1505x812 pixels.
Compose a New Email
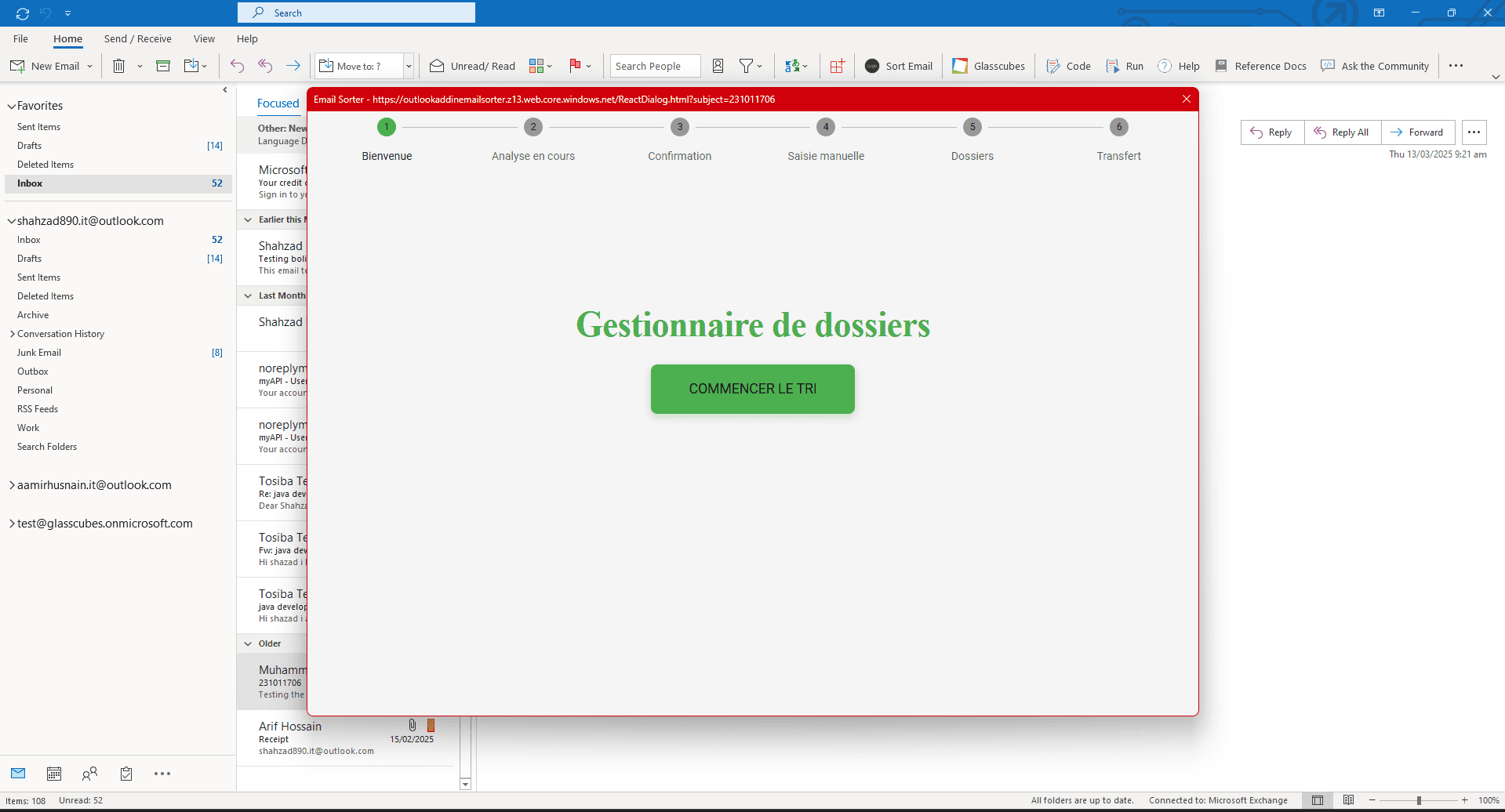pos(45,66)
